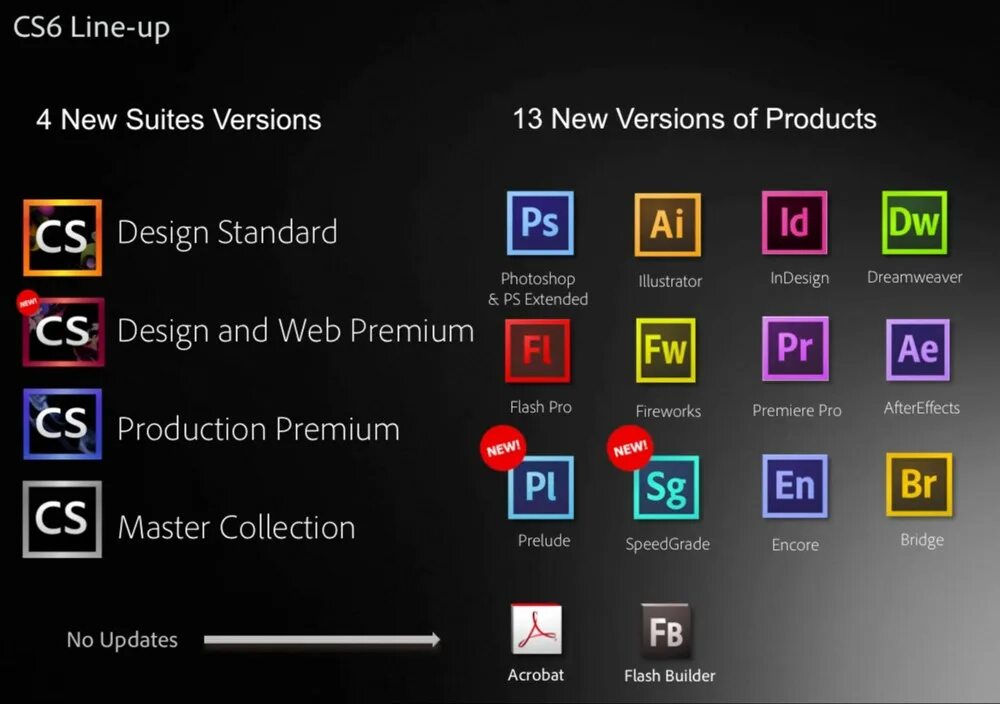The height and width of the screenshot is (704, 1000).
Task: Click the blue Production Premium CS icon
Action: 62,424
